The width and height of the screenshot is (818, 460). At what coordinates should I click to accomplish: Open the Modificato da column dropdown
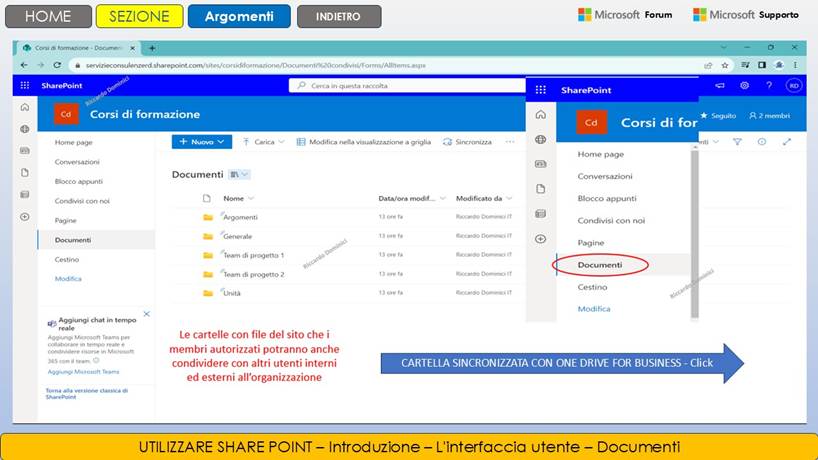[x=509, y=198]
